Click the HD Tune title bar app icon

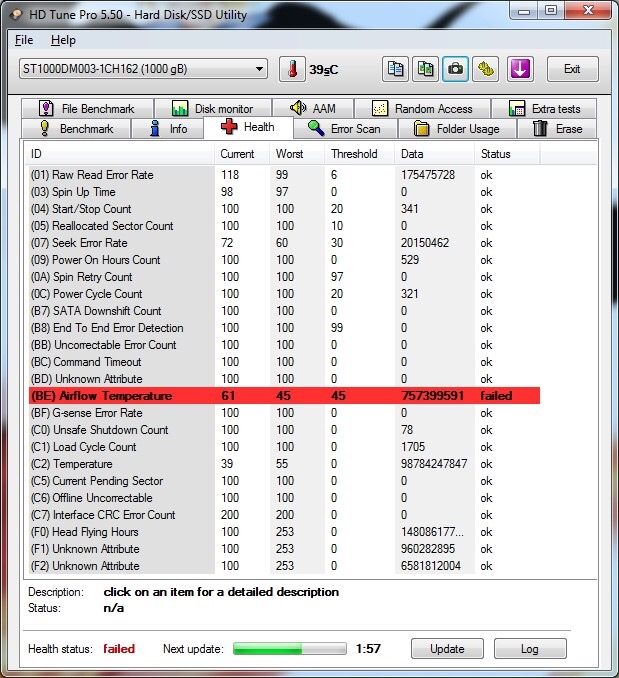[x=16, y=15]
